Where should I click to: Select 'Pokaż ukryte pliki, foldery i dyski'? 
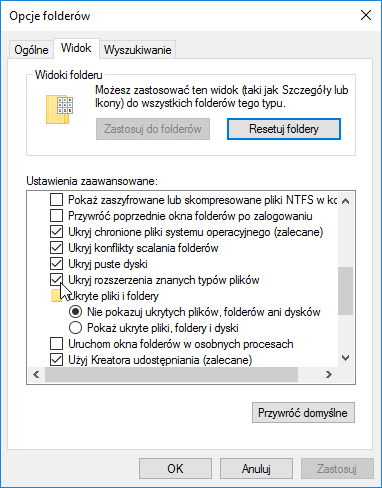(x=75, y=328)
